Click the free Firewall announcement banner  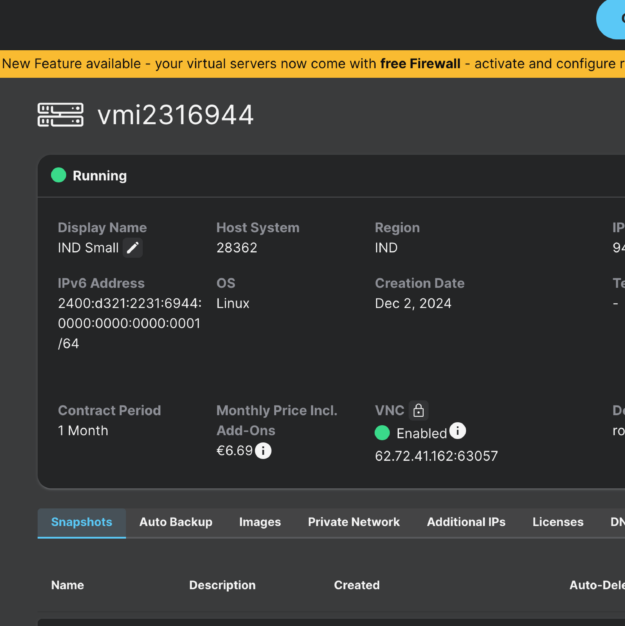coord(312,64)
